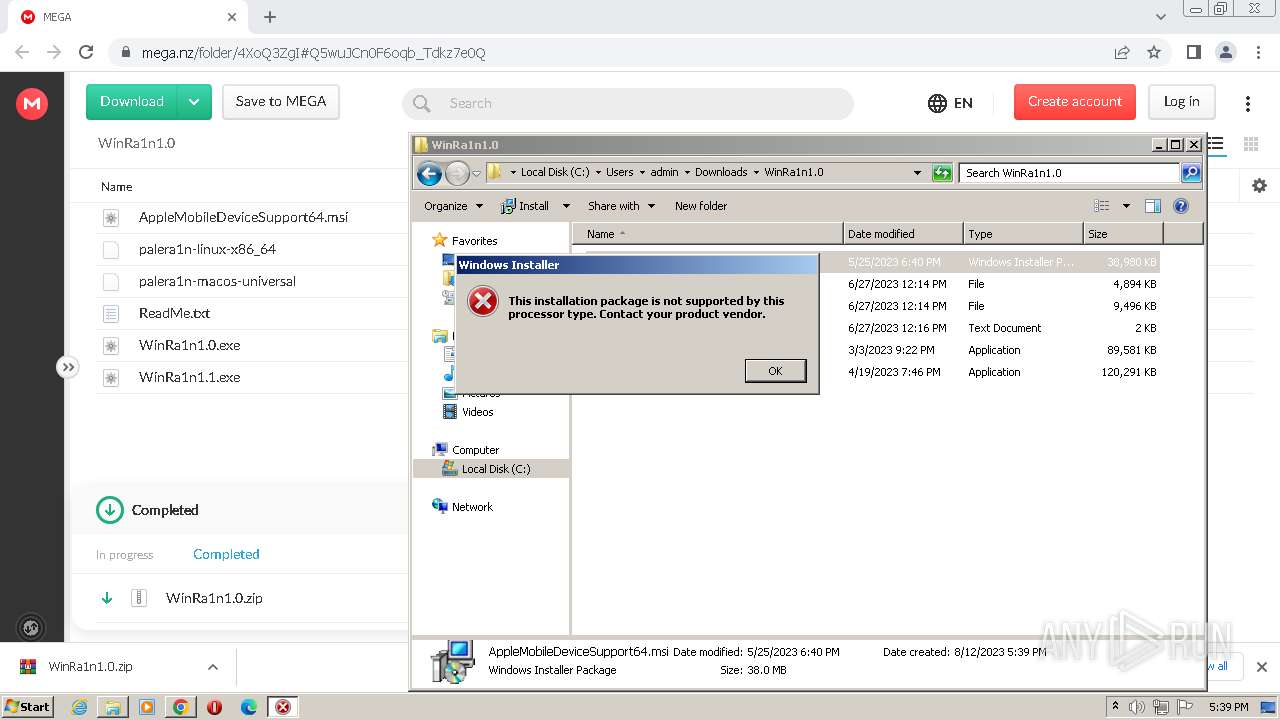Click the green refresh icon in Explorer address bar
This screenshot has width=1280, height=720.
pos(942,172)
